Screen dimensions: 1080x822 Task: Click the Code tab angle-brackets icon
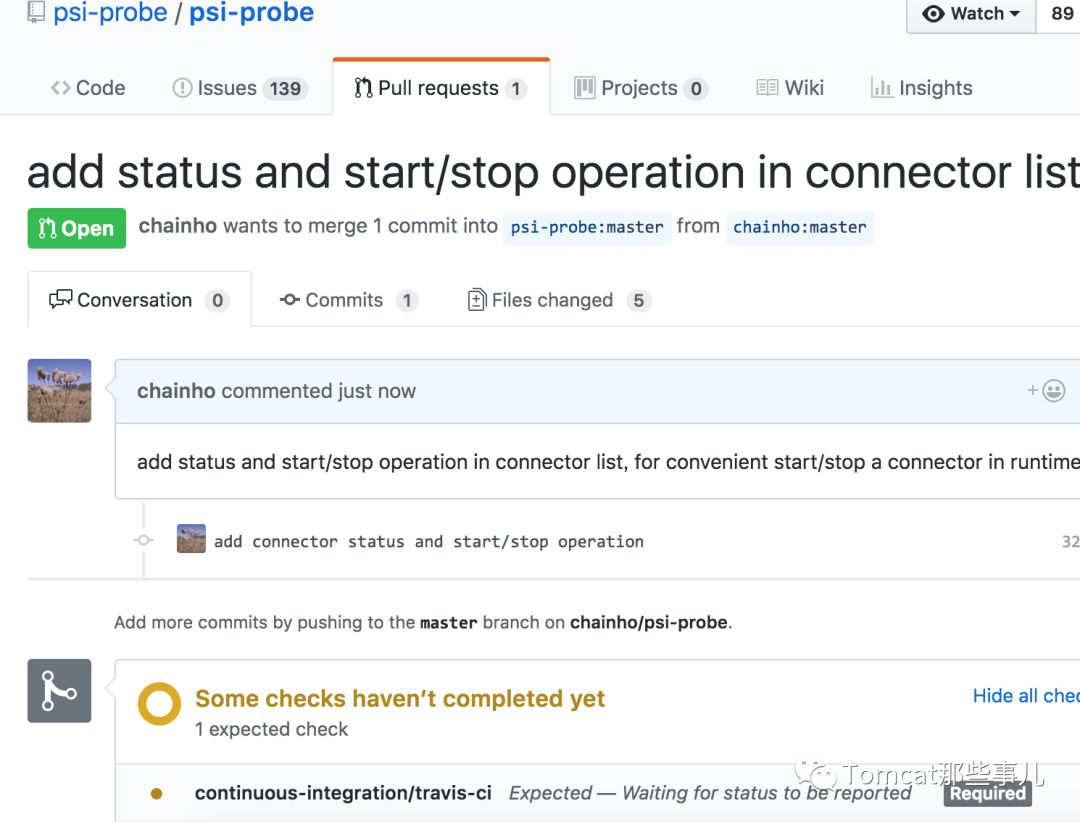(61, 88)
